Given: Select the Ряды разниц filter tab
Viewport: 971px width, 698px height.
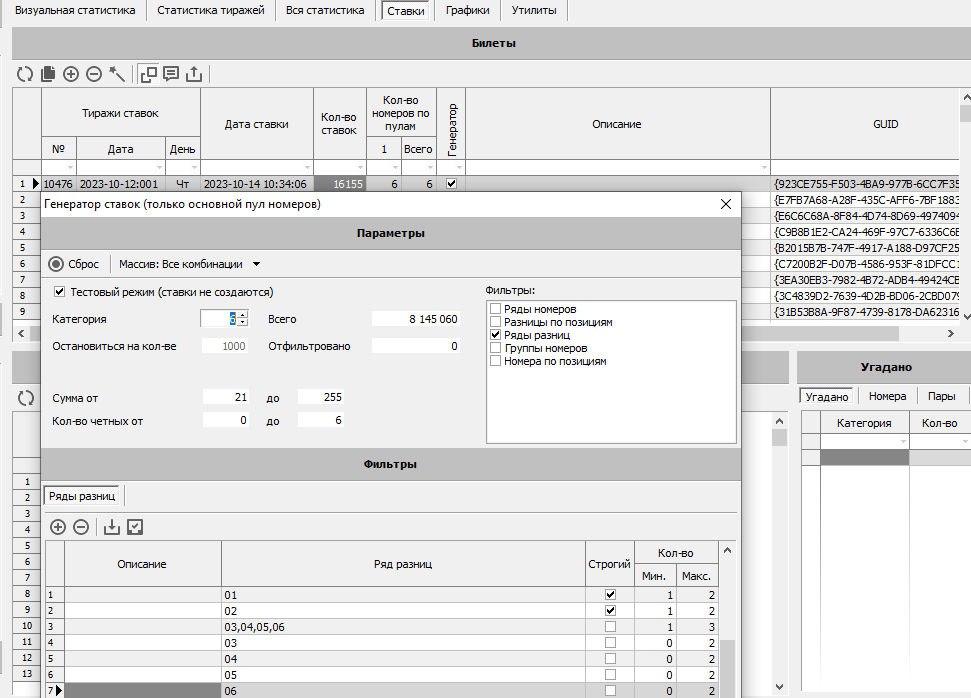Looking at the screenshot, I should click(x=82, y=496).
